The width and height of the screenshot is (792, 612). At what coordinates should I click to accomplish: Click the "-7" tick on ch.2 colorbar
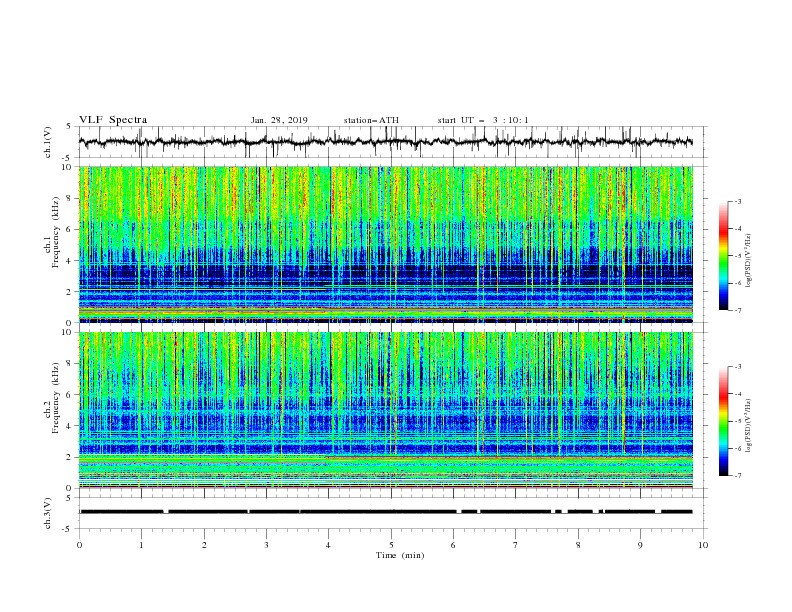737,476
